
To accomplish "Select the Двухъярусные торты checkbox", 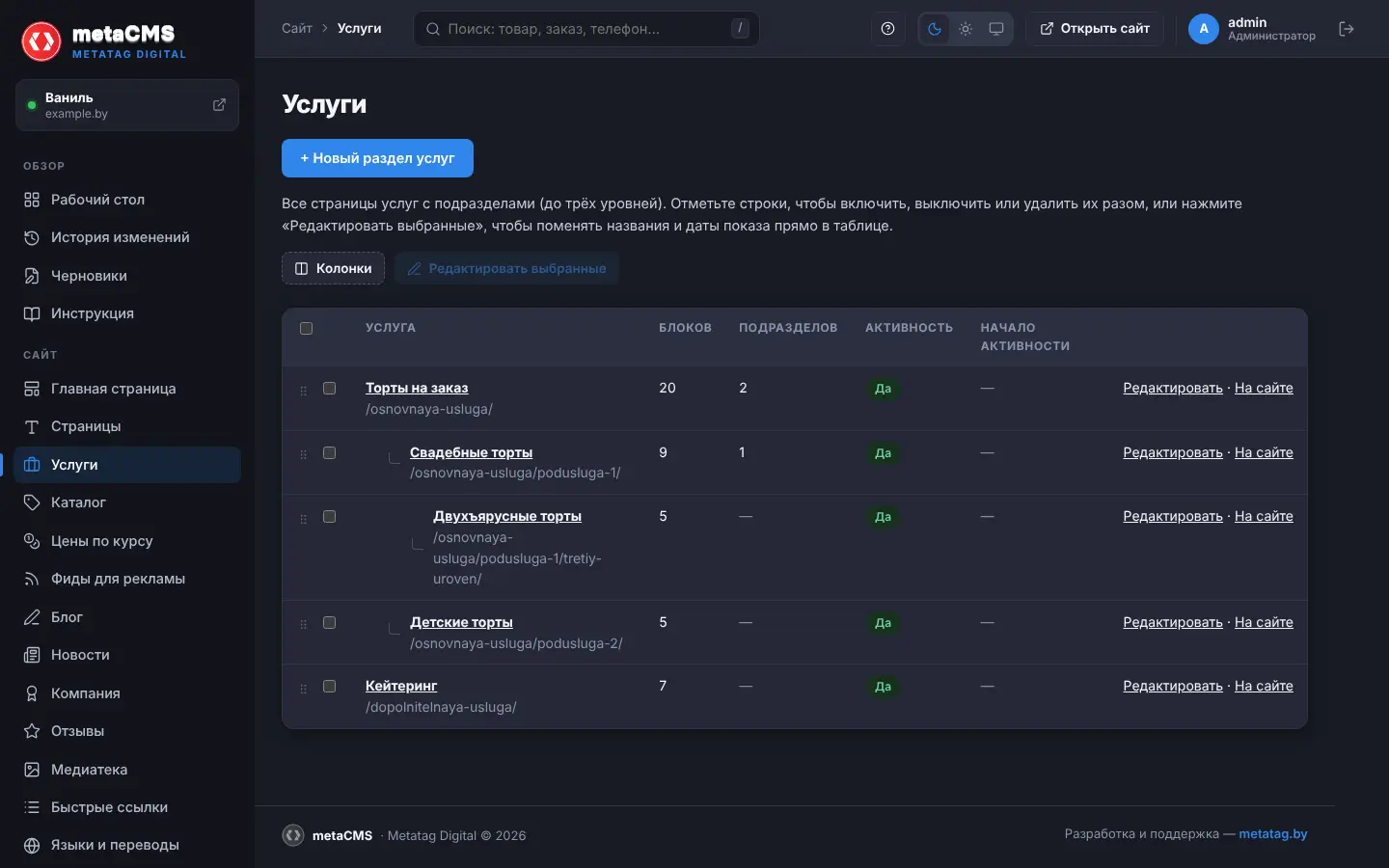I will point(329,517).
